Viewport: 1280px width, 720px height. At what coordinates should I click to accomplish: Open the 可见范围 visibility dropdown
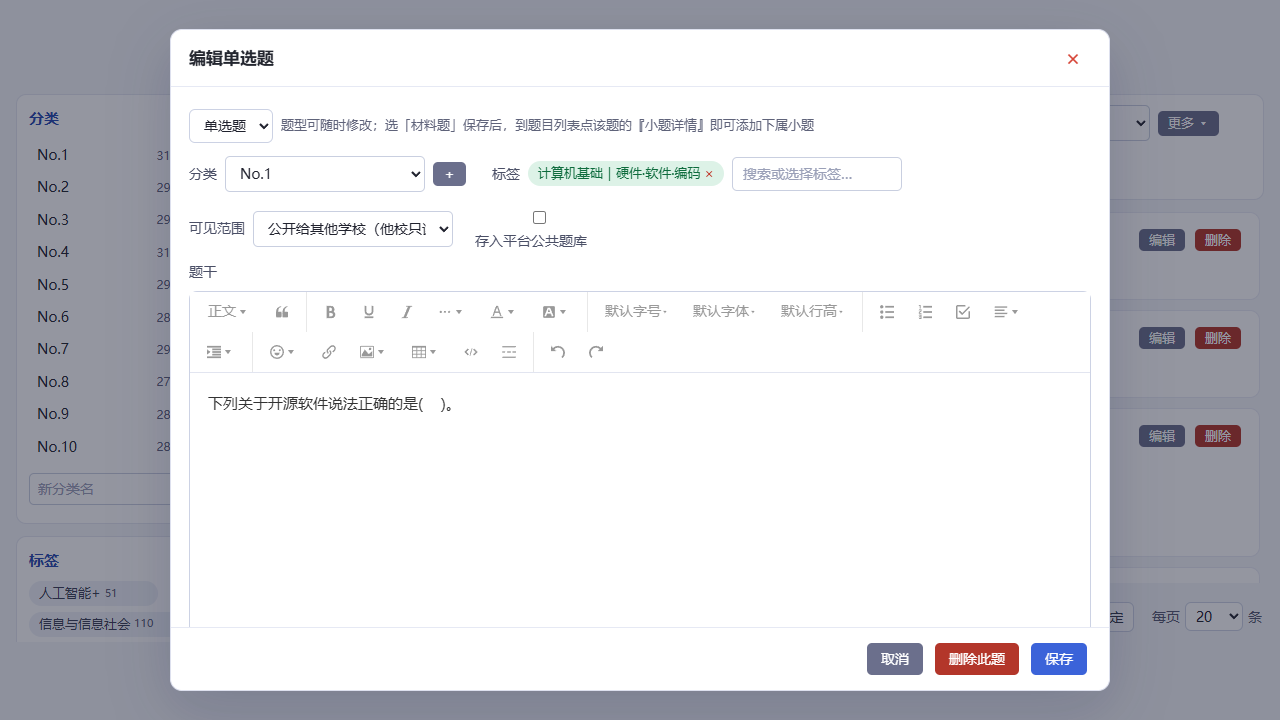click(353, 229)
